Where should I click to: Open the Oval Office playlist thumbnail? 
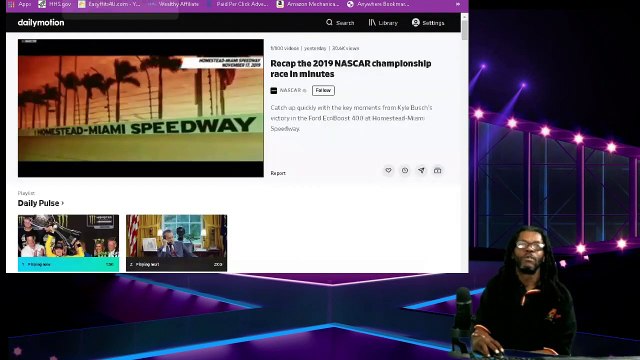tap(176, 243)
